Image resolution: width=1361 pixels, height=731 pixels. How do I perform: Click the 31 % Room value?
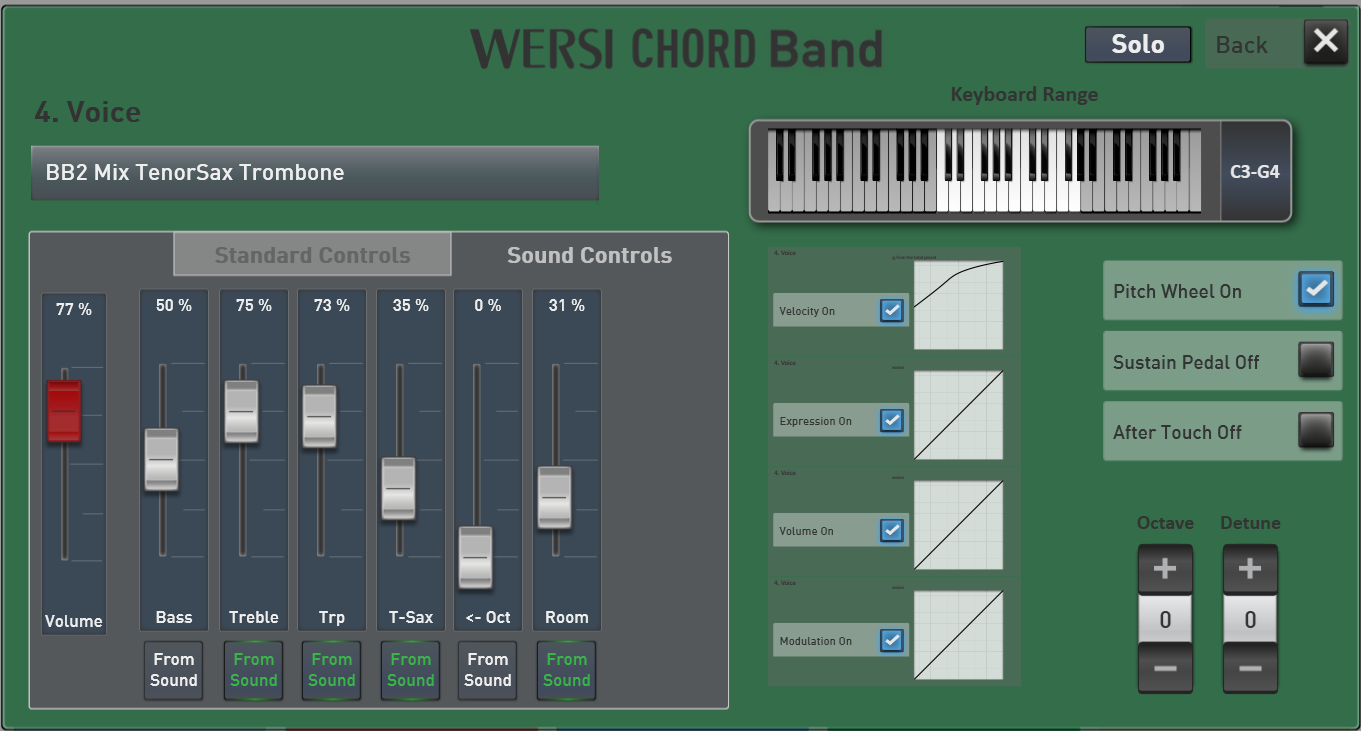pyautogui.click(x=567, y=306)
